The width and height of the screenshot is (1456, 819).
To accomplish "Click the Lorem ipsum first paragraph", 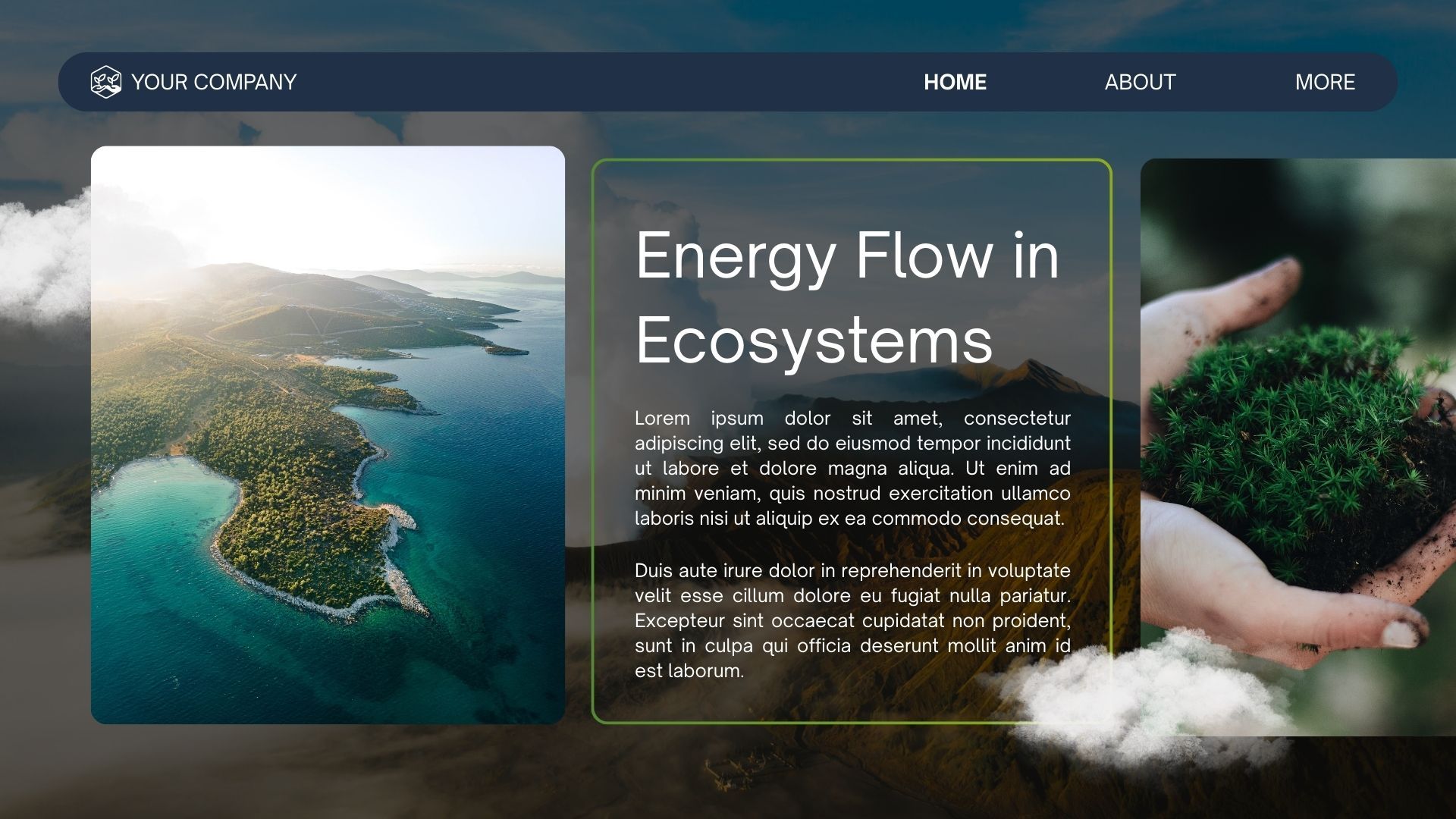I will coord(852,468).
